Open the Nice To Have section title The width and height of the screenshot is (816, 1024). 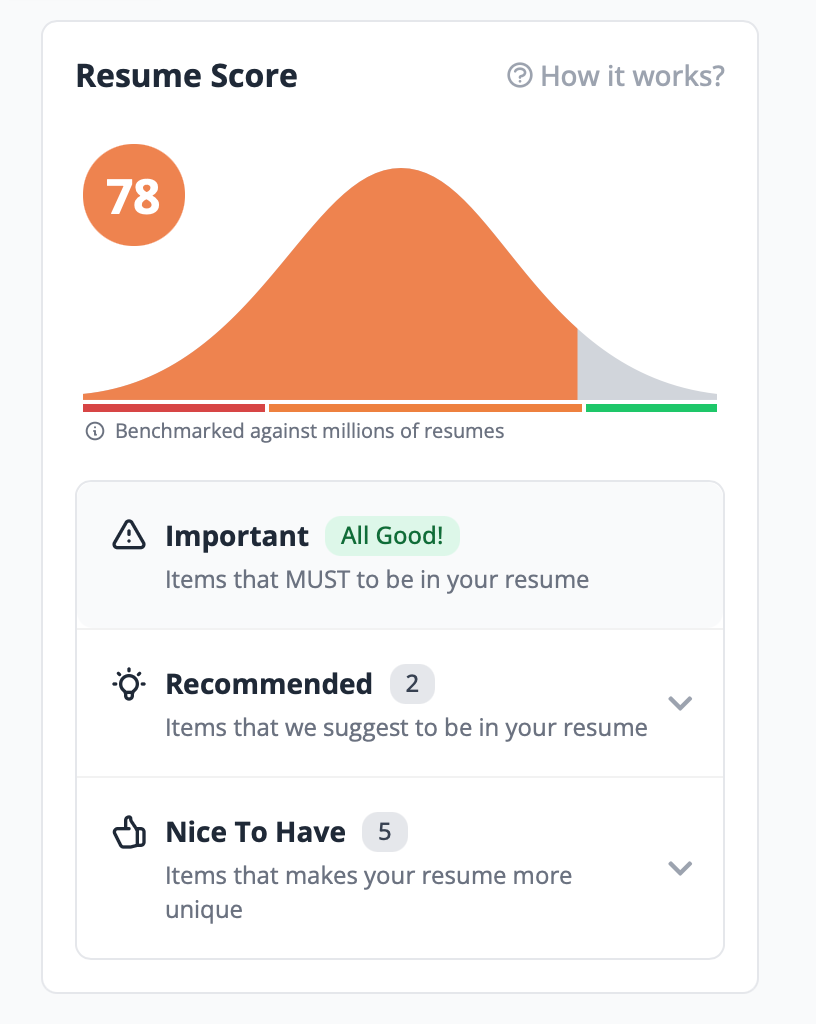255,832
